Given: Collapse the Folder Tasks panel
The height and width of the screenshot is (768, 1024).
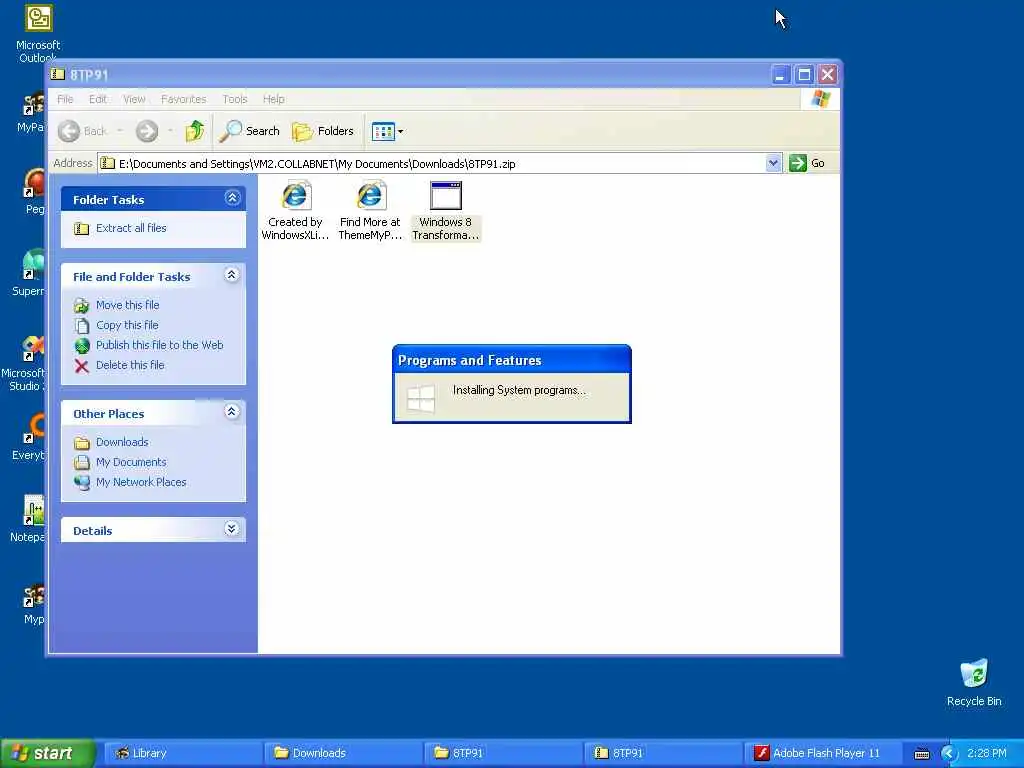Looking at the screenshot, I should 232,198.
